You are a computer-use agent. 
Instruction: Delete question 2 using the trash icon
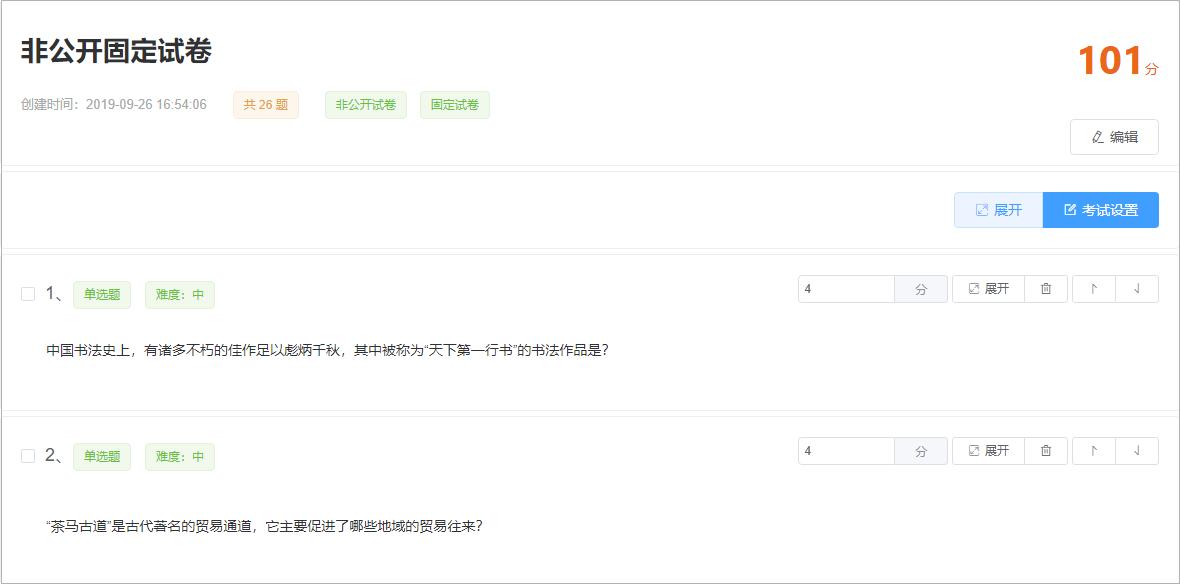pos(1045,450)
